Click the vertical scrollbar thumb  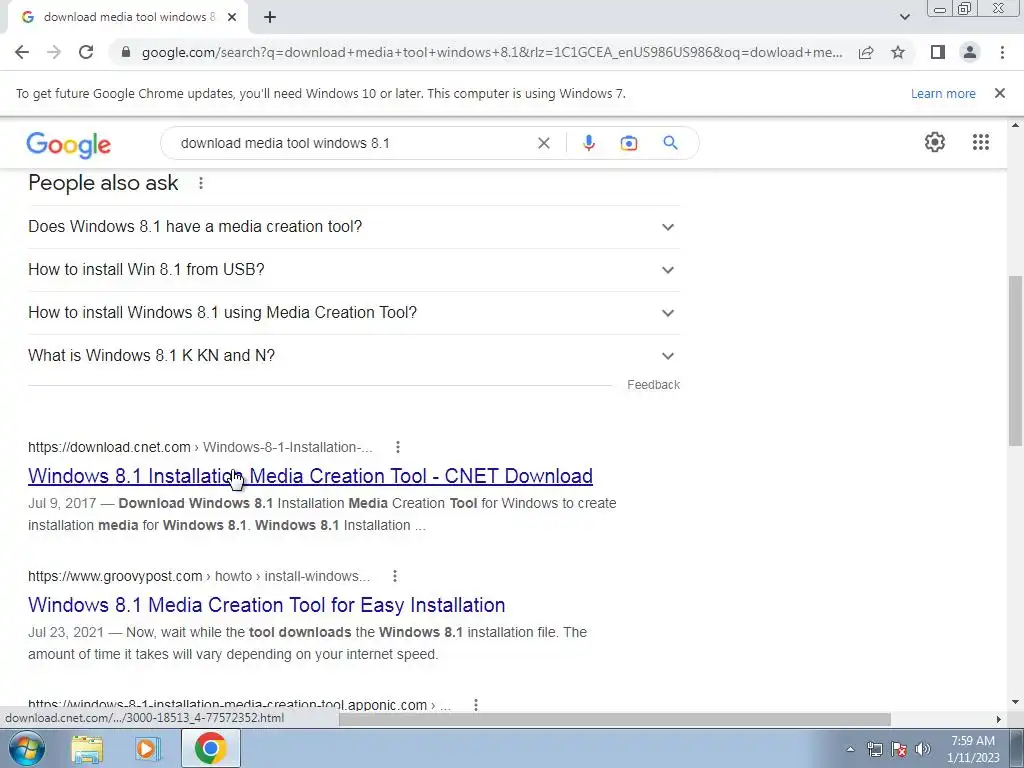(x=1016, y=360)
